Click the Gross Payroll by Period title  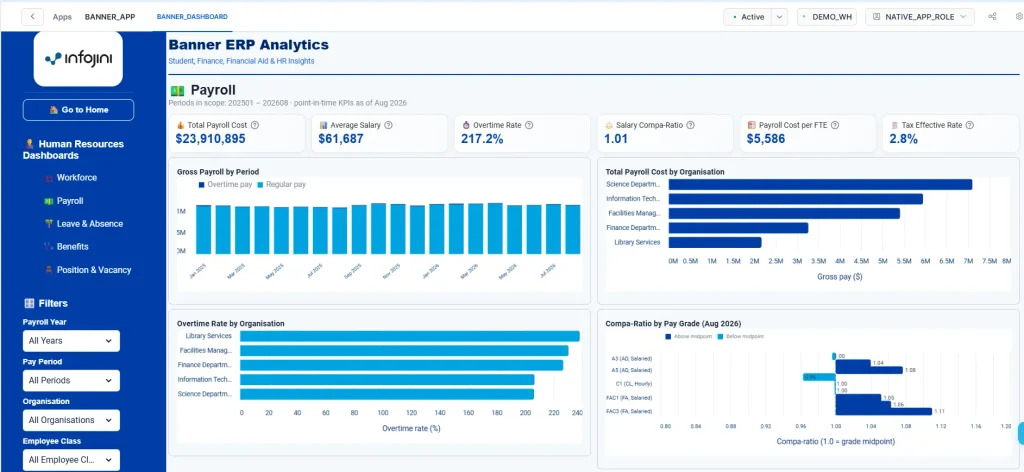[218, 172]
